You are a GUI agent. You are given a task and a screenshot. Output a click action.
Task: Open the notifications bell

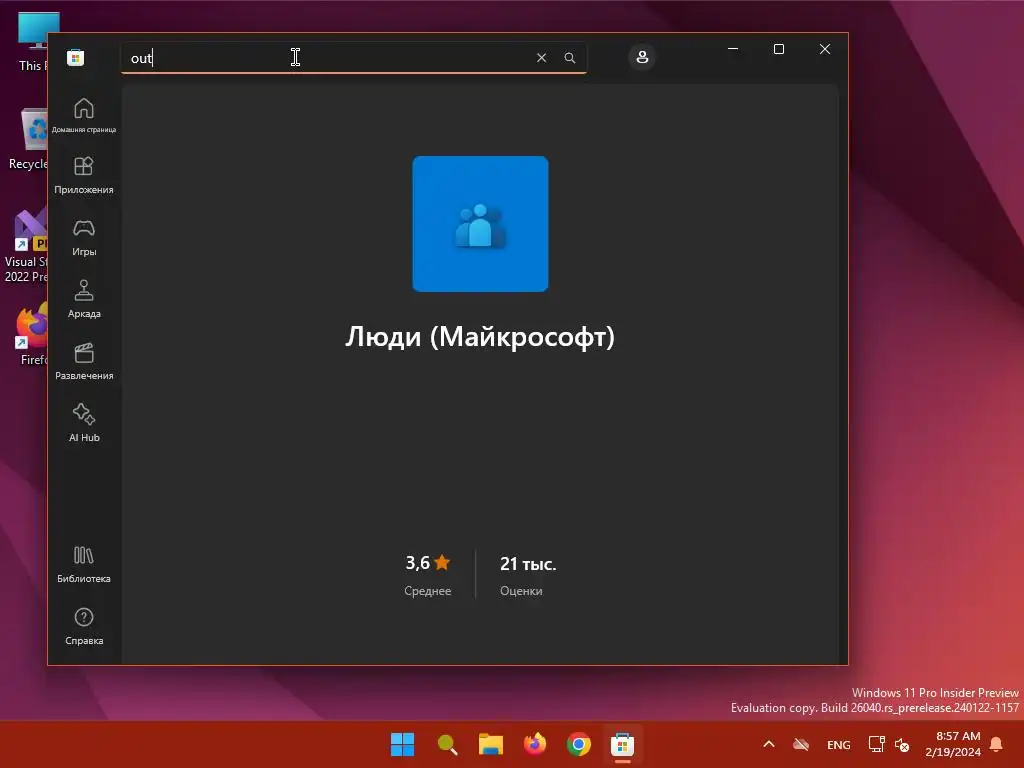[997, 744]
